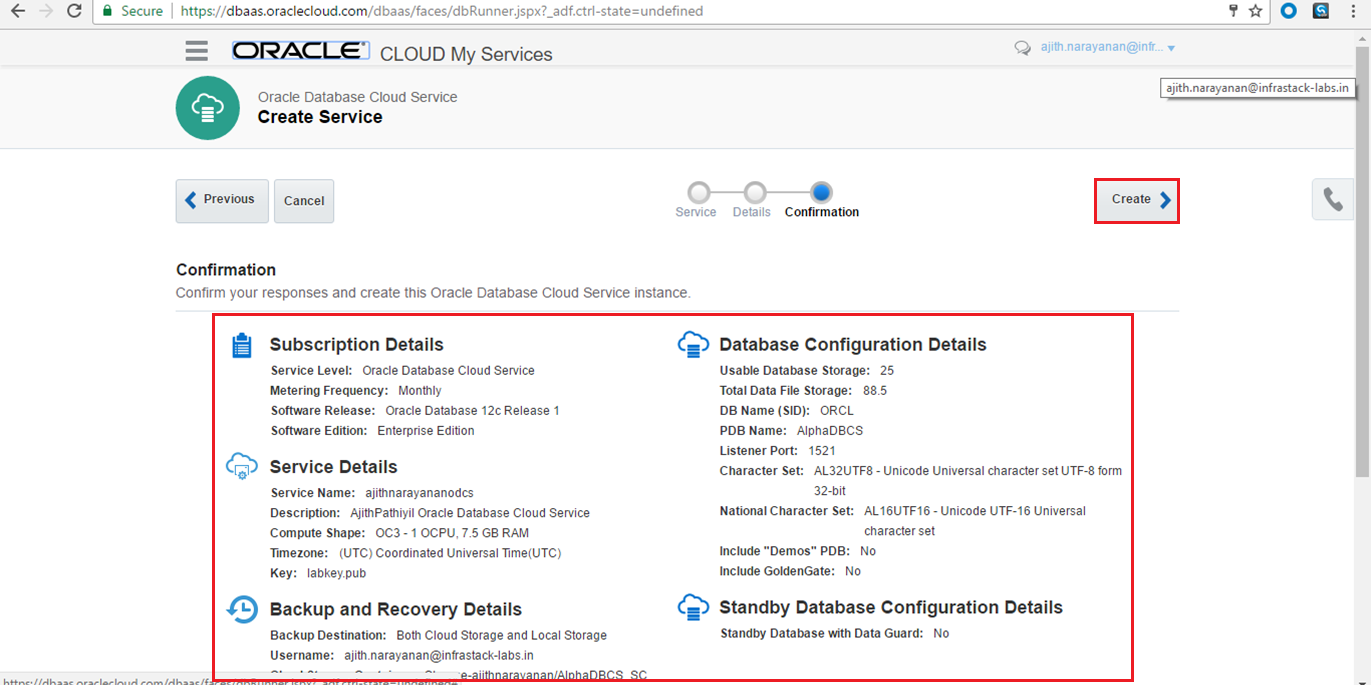Click the Metering Frequency value Monthly

click(x=419, y=391)
